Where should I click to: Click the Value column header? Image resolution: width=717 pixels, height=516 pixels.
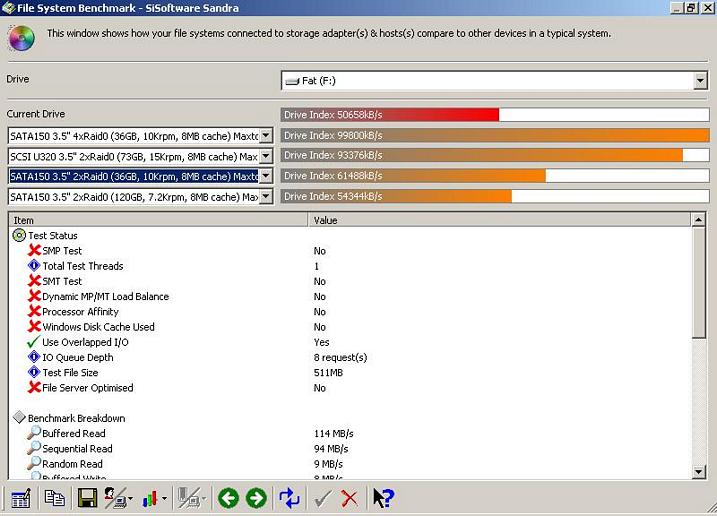(499, 220)
